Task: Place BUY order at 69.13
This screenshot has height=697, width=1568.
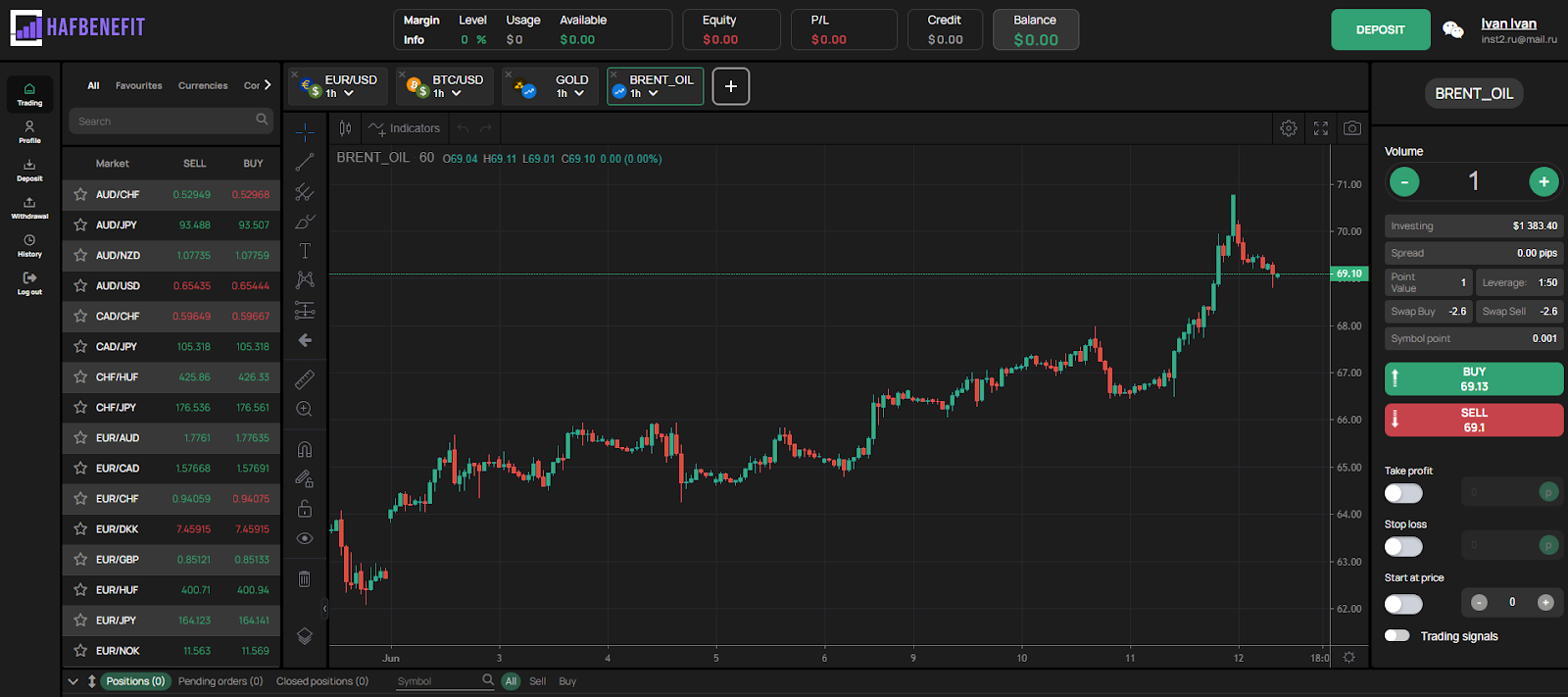Action: click(x=1474, y=379)
